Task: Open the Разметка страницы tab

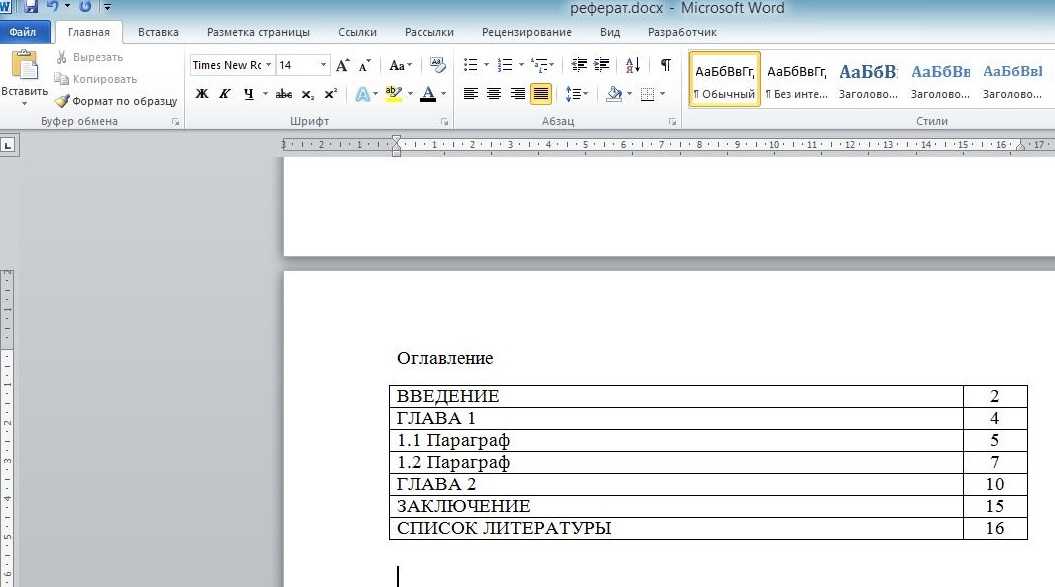Action: pos(258,32)
